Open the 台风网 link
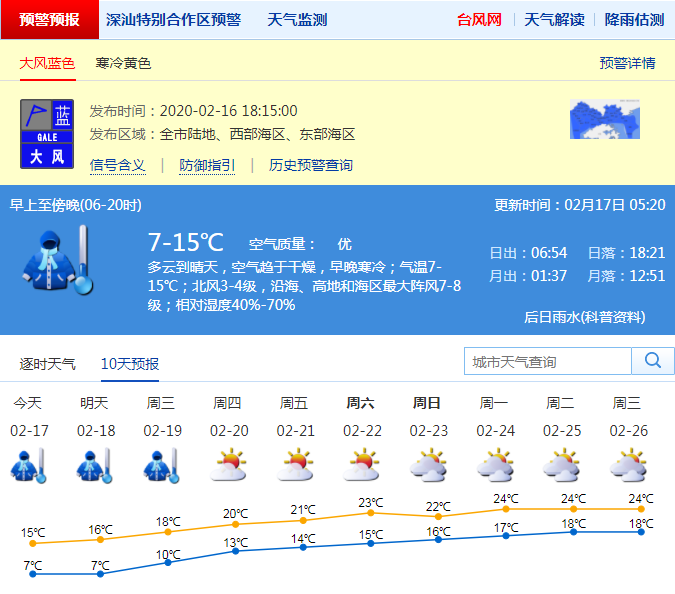This screenshot has height=594, width=675. [x=479, y=19]
